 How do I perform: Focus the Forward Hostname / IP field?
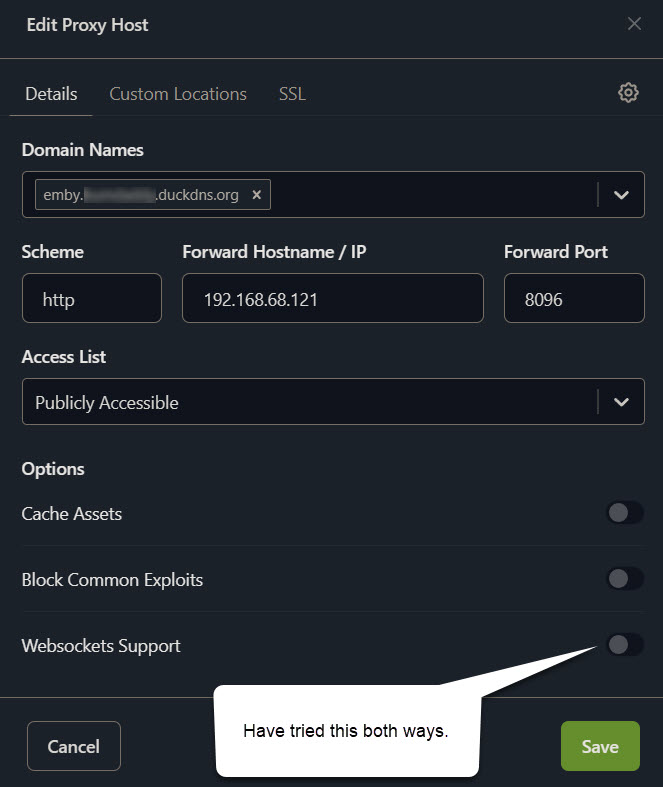coord(332,299)
